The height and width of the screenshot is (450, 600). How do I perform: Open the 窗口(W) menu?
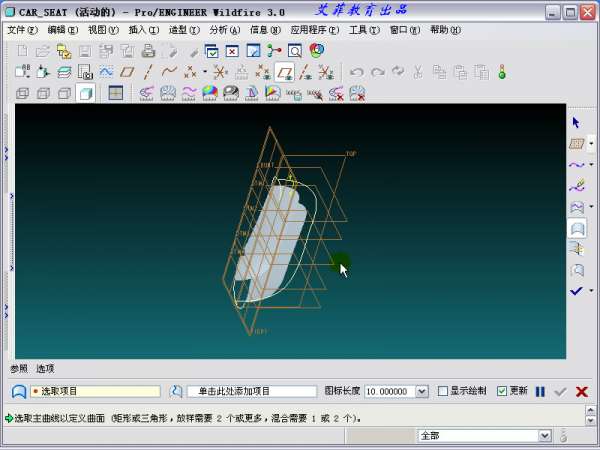pos(405,30)
